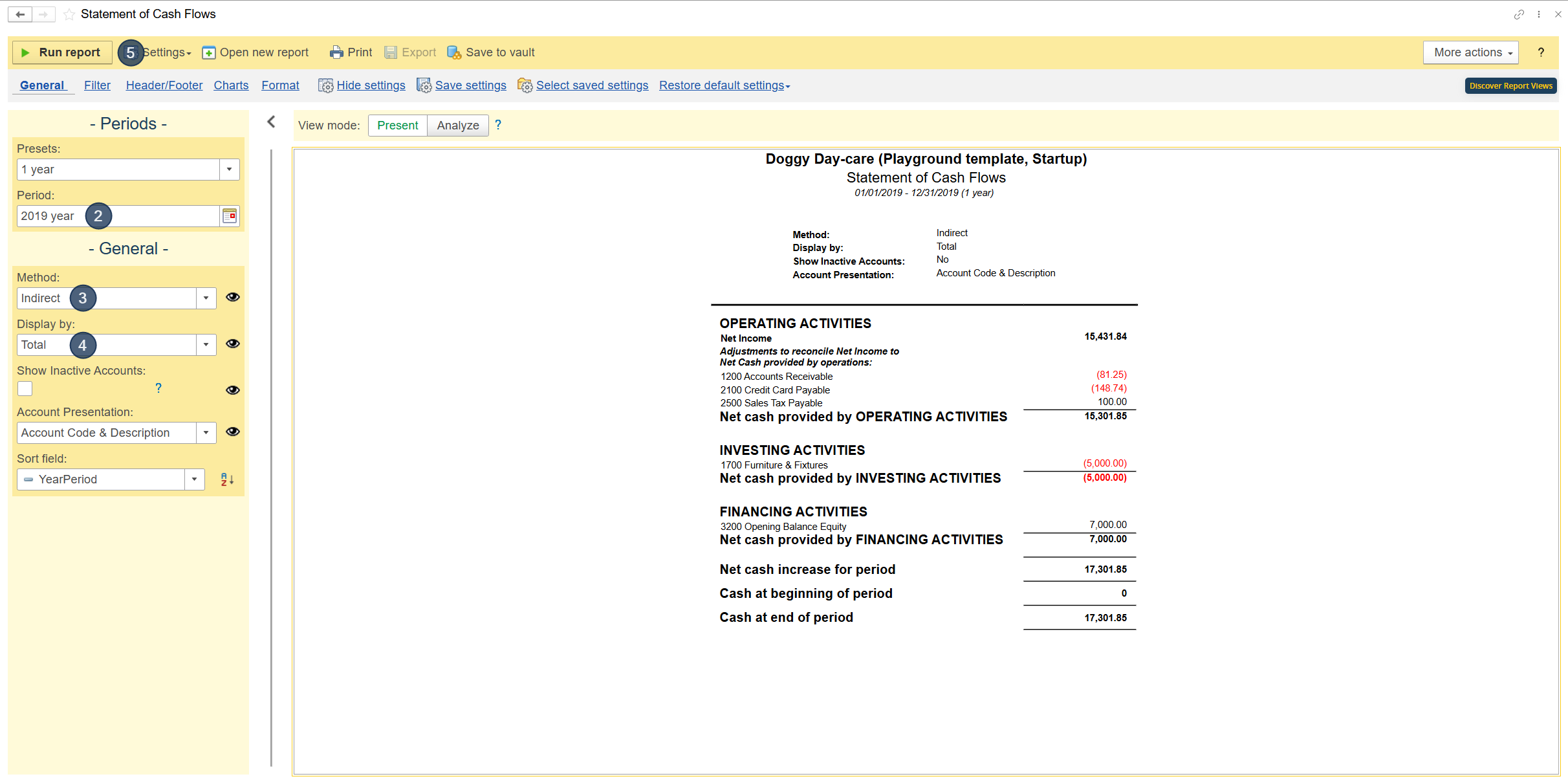Expand the Presets dropdown
The image size is (1568, 781).
pos(229,170)
